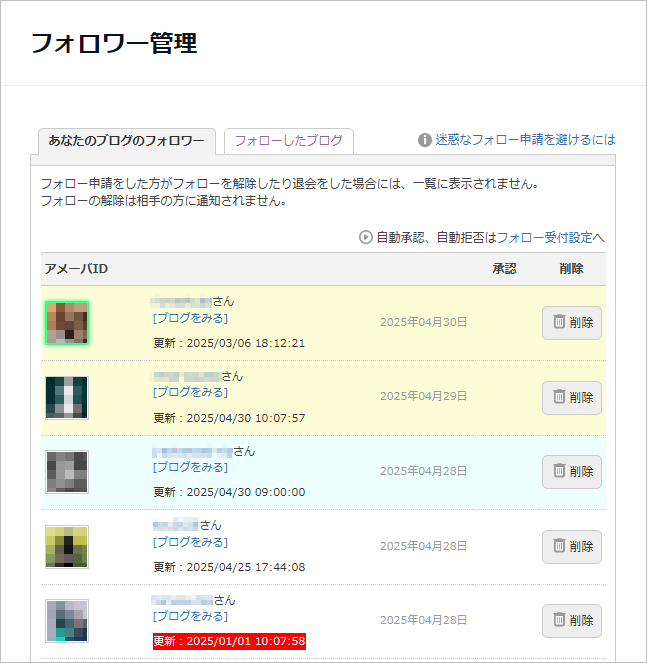Click the gray avatar of the third follower
Screen dimensions: 647x663
click(67, 472)
